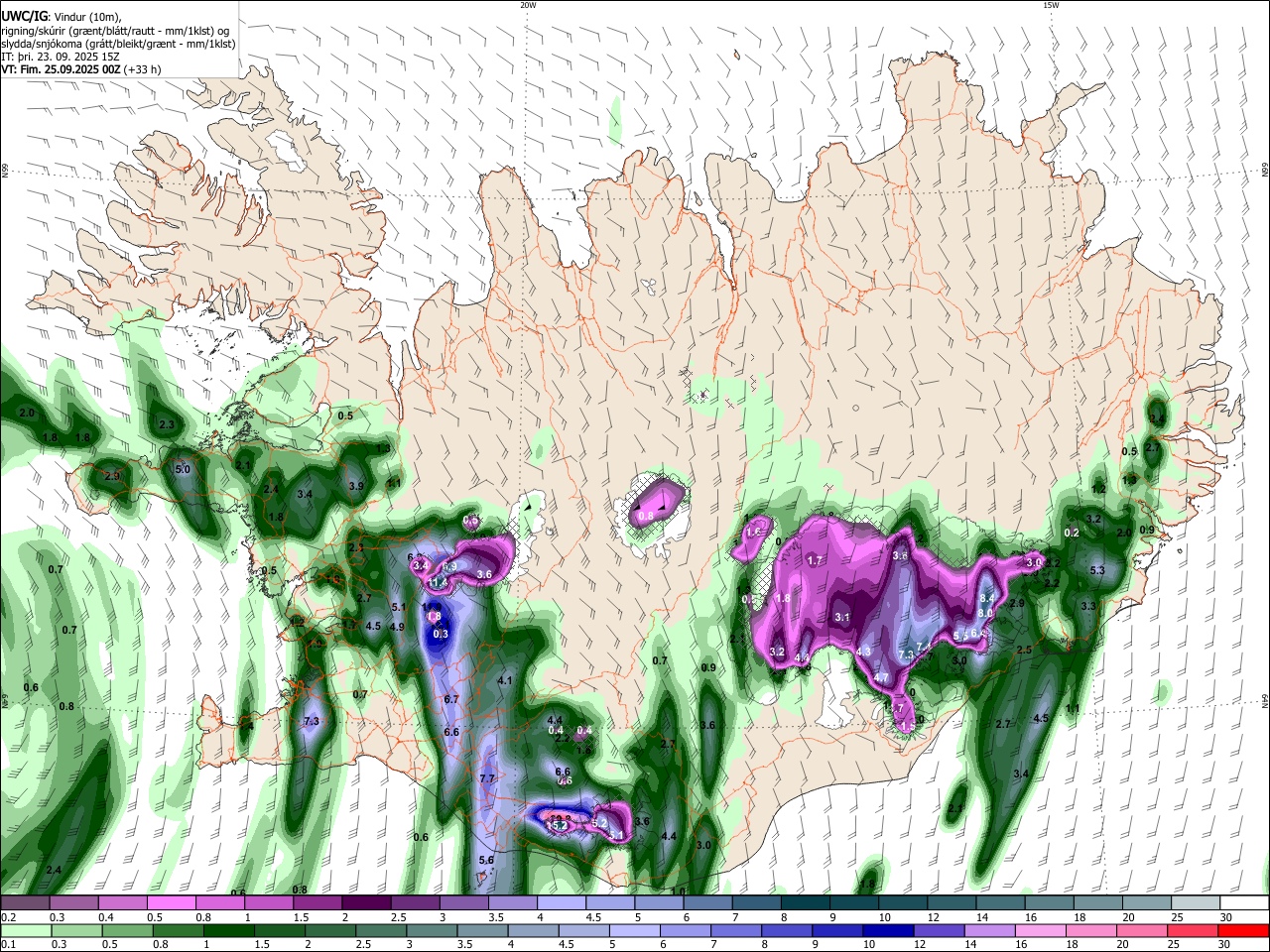The width and height of the screenshot is (1270, 952).
Task: Click the darkest purple swatch between 2 and 2.5 in the upper legend row
Action: point(366,902)
